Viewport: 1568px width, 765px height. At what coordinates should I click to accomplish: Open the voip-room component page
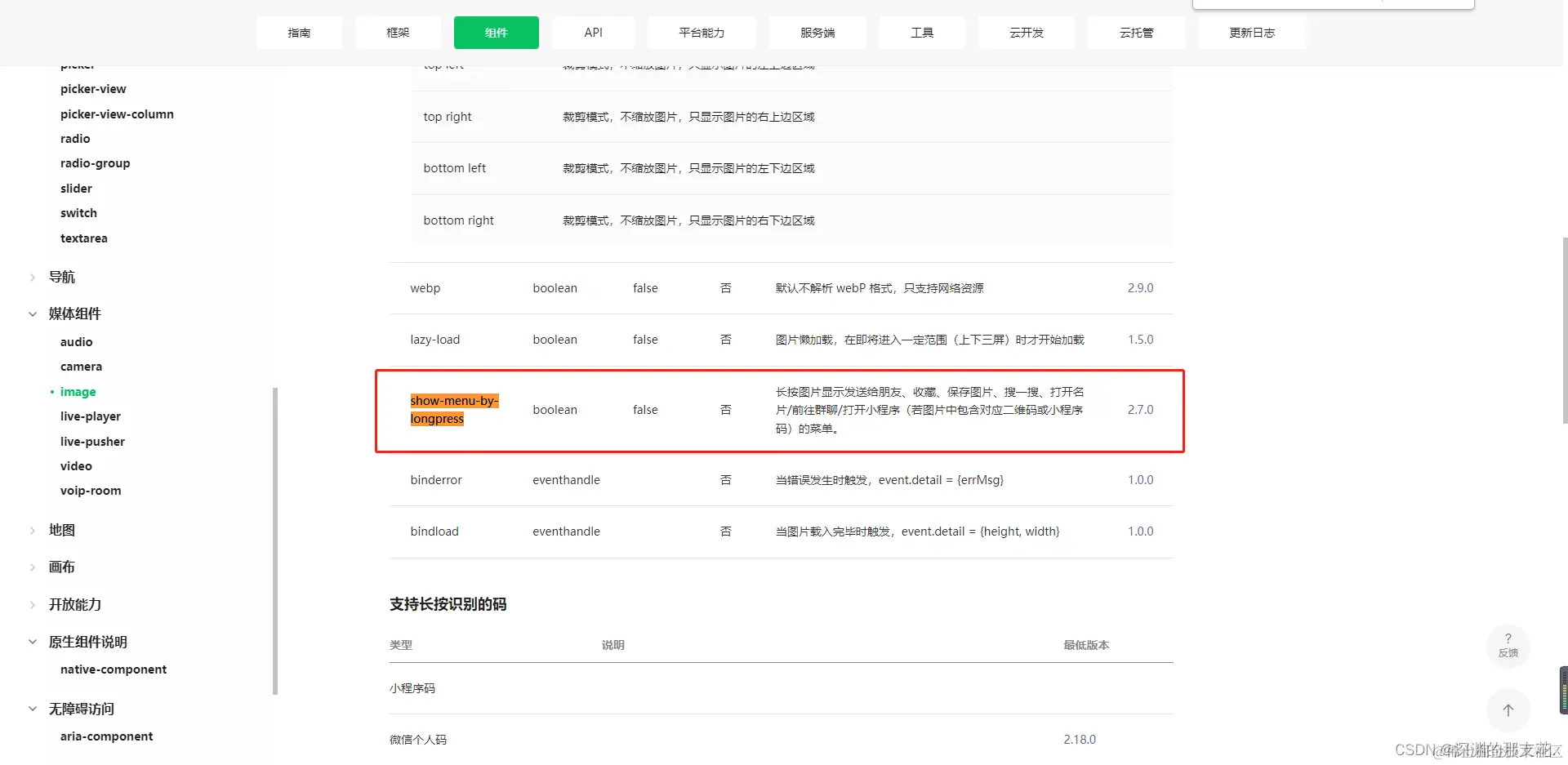[x=91, y=491]
